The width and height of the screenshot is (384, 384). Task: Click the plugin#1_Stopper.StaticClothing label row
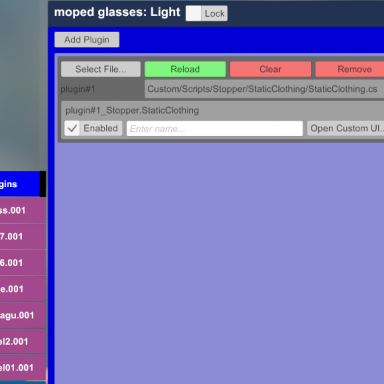point(223,110)
